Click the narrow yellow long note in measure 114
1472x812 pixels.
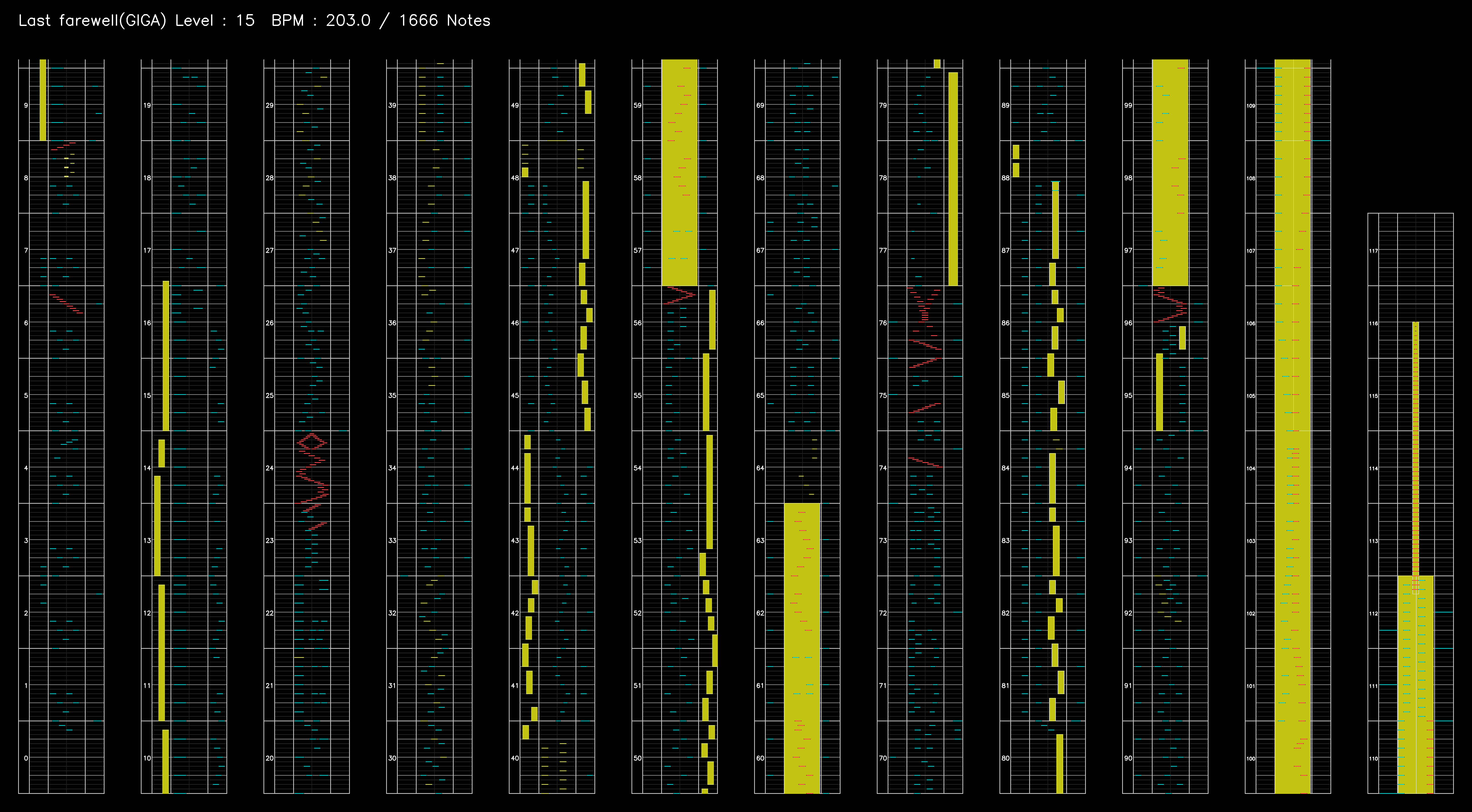[1415, 457]
